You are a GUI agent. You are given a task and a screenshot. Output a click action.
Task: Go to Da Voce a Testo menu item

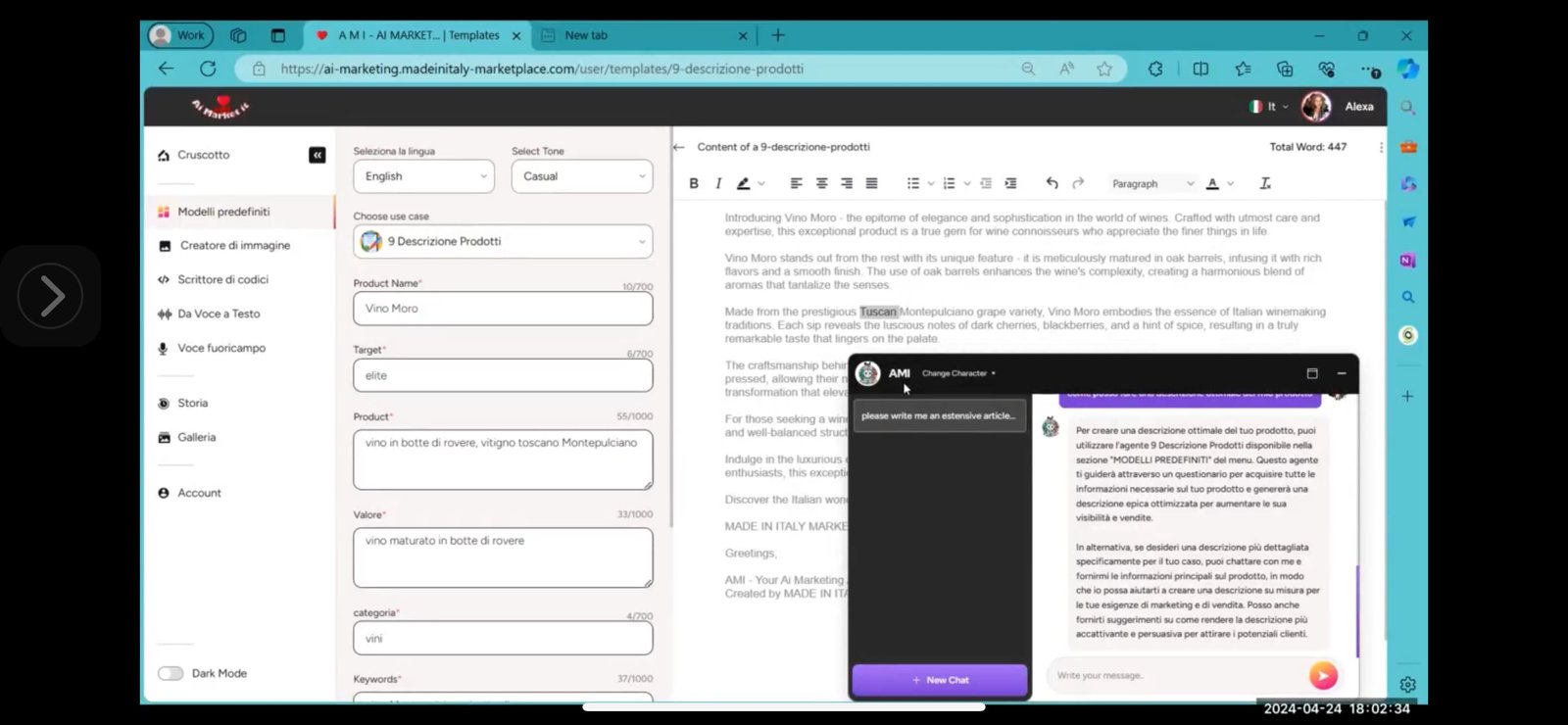point(219,314)
